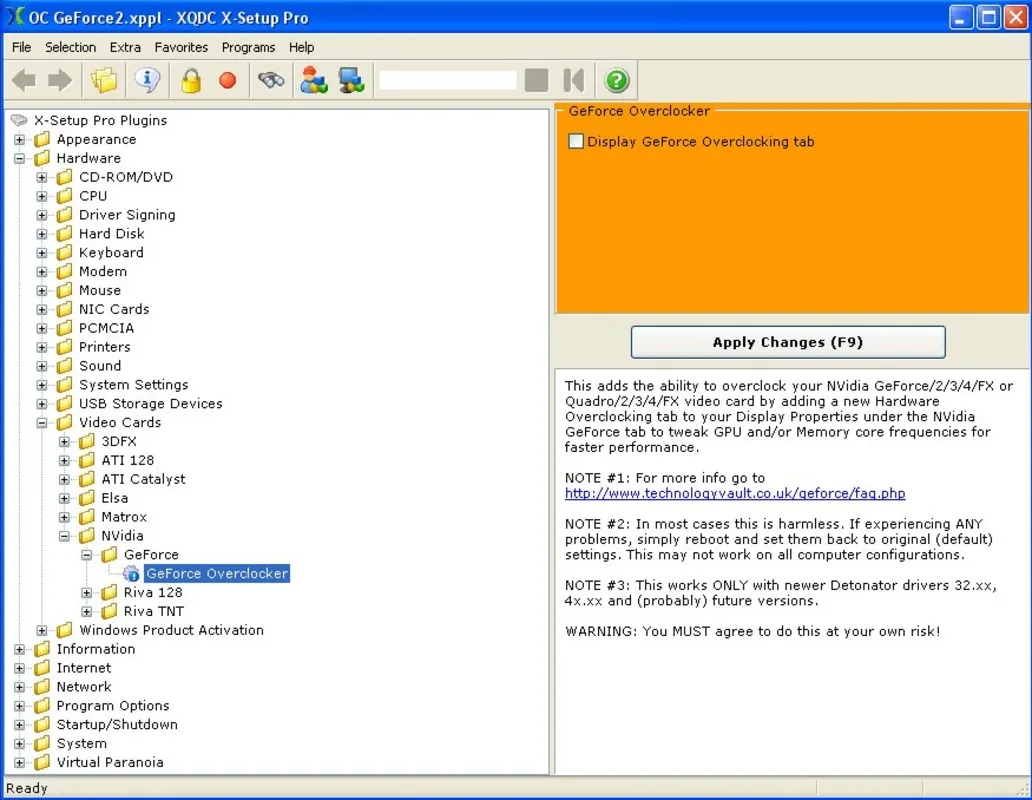Click the toolbar search input field
This screenshot has width=1032, height=800.
pyautogui.click(x=448, y=80)
